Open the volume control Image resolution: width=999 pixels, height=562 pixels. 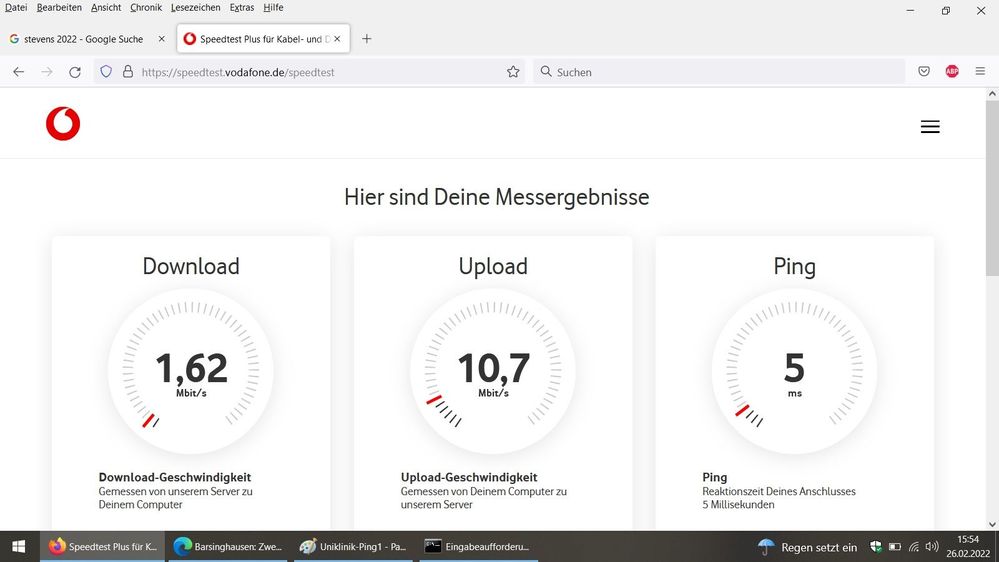pyautogui.click(x=932, y=547)
